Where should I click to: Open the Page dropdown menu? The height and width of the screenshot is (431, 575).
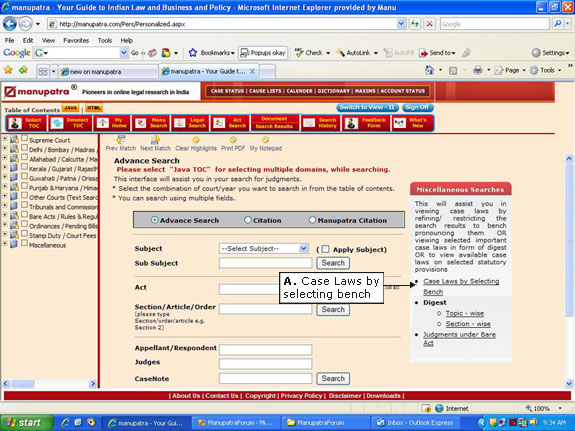point(510,70)
